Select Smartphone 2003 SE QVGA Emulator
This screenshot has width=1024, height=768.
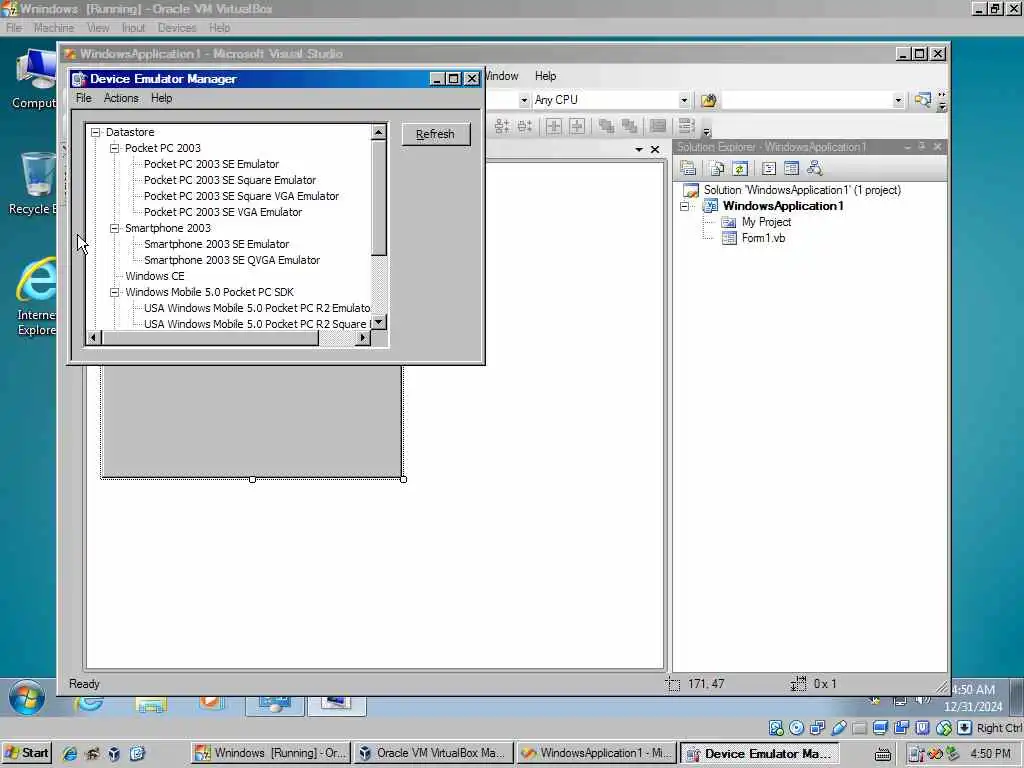tap(232, 260)
